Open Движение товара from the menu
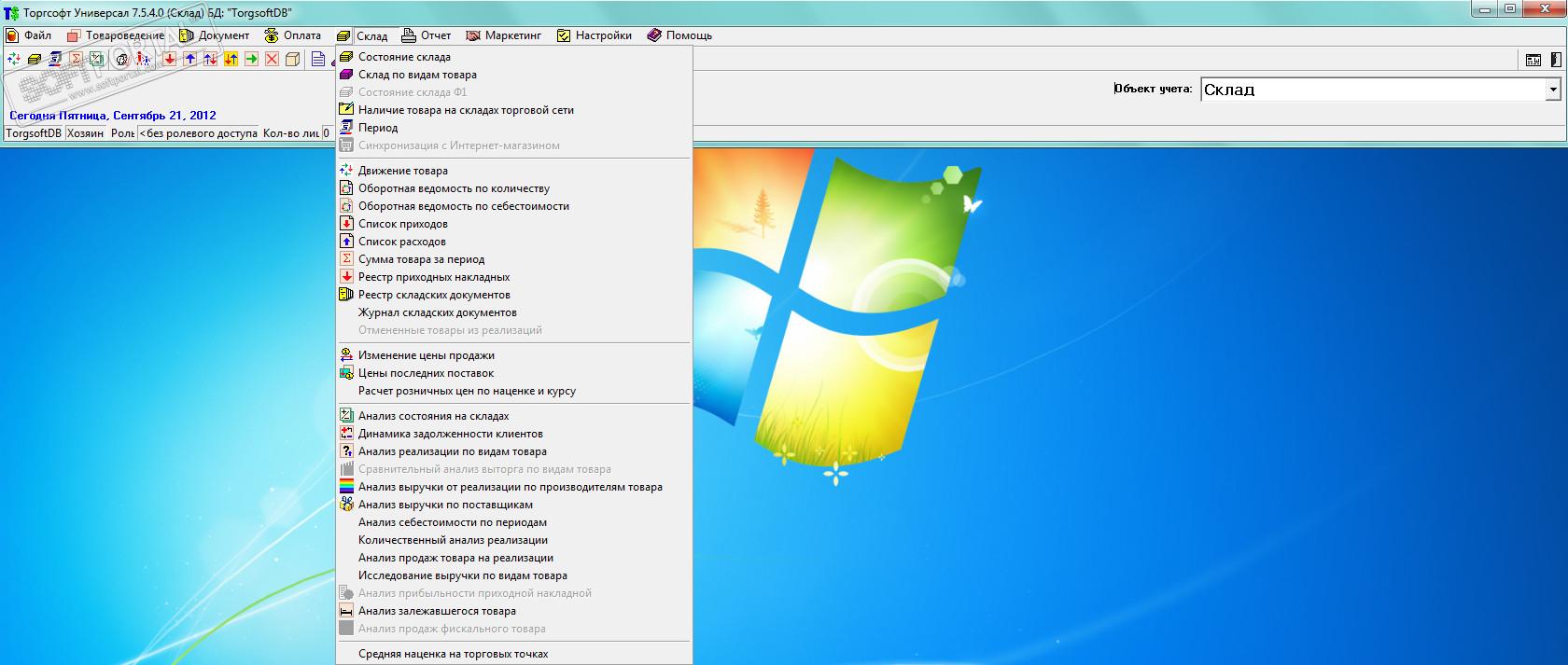 [513, 171]
